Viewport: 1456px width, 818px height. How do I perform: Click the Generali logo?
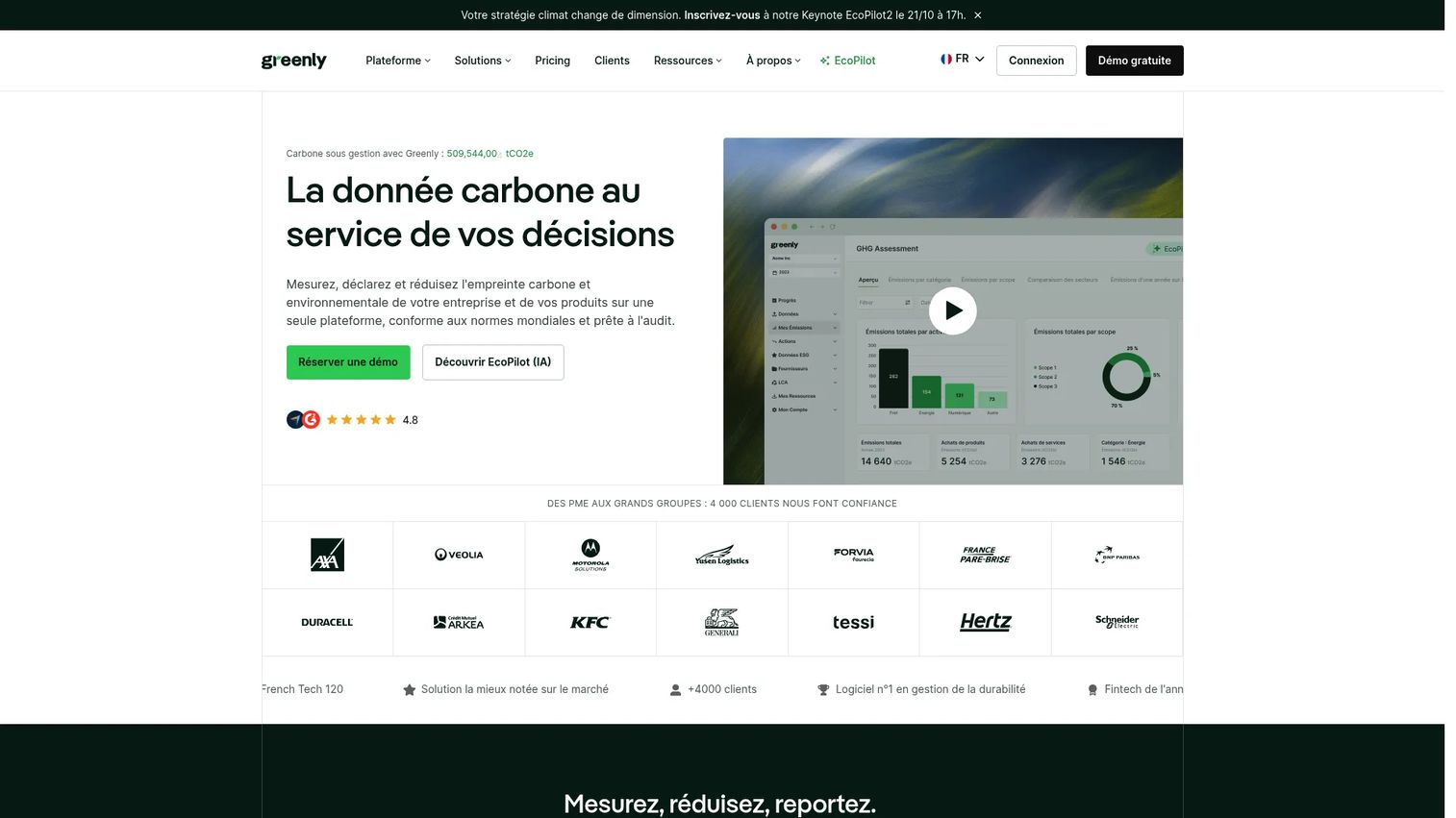[x=721, y=622]
